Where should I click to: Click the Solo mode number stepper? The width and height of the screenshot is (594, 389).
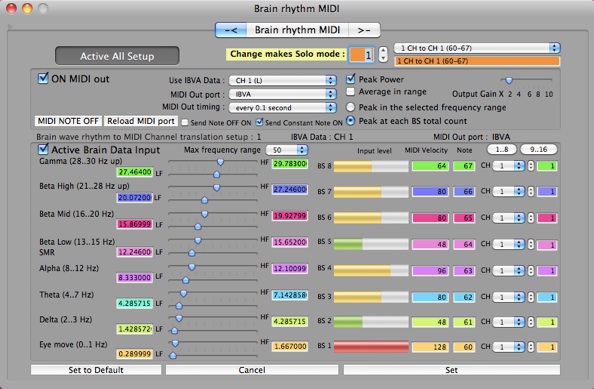pyautogui.click(x=383, y=54)
